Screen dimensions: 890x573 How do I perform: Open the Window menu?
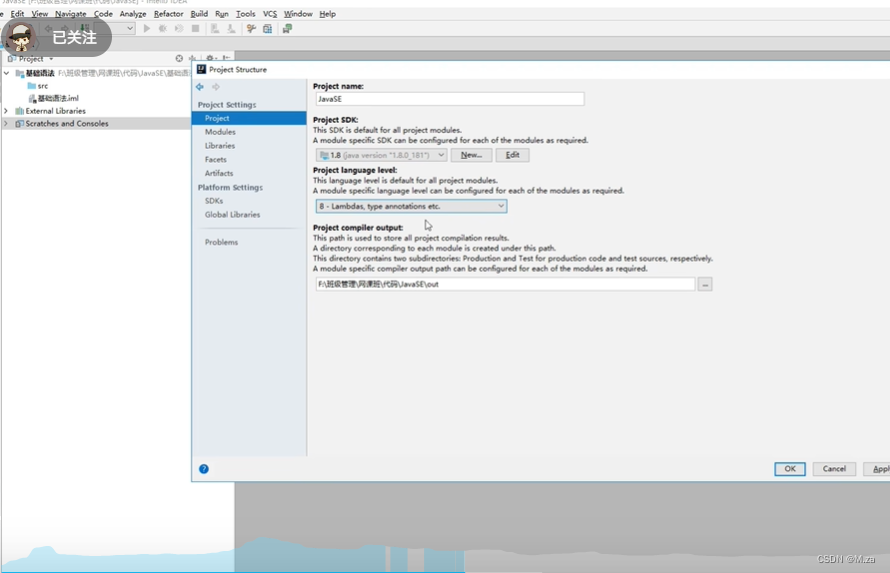coord(298,14)
